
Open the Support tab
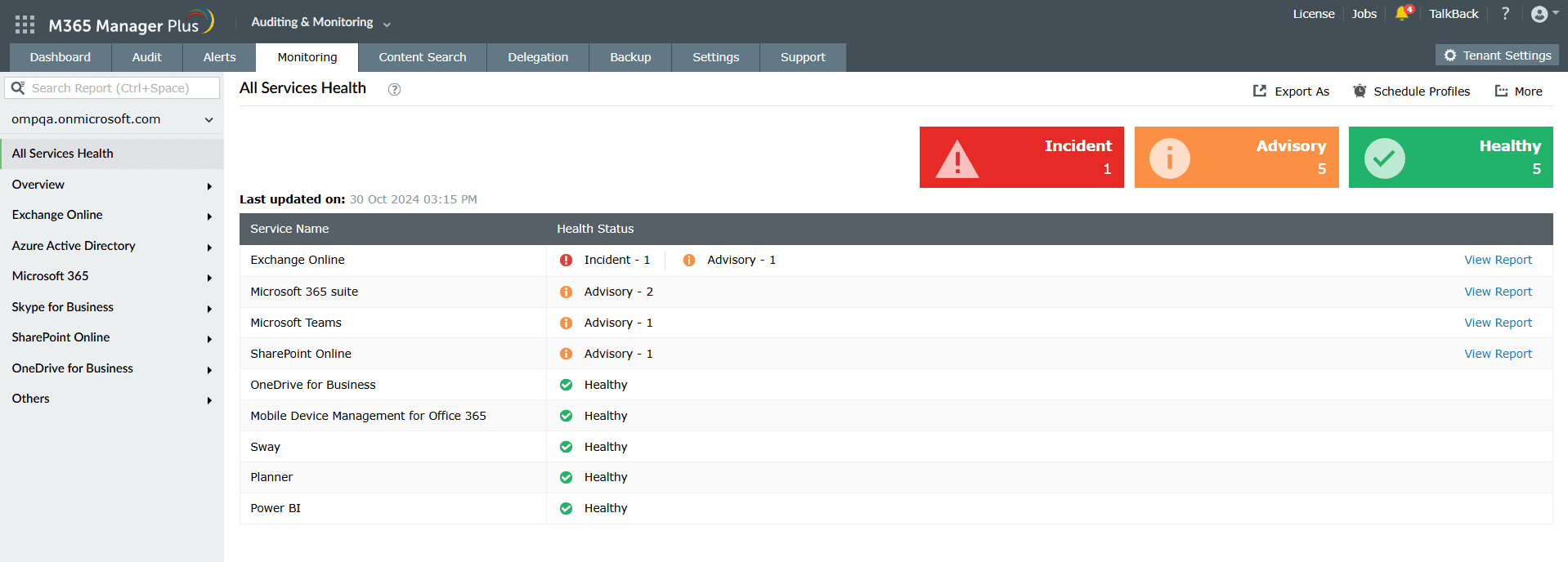[x=803, y=57]
